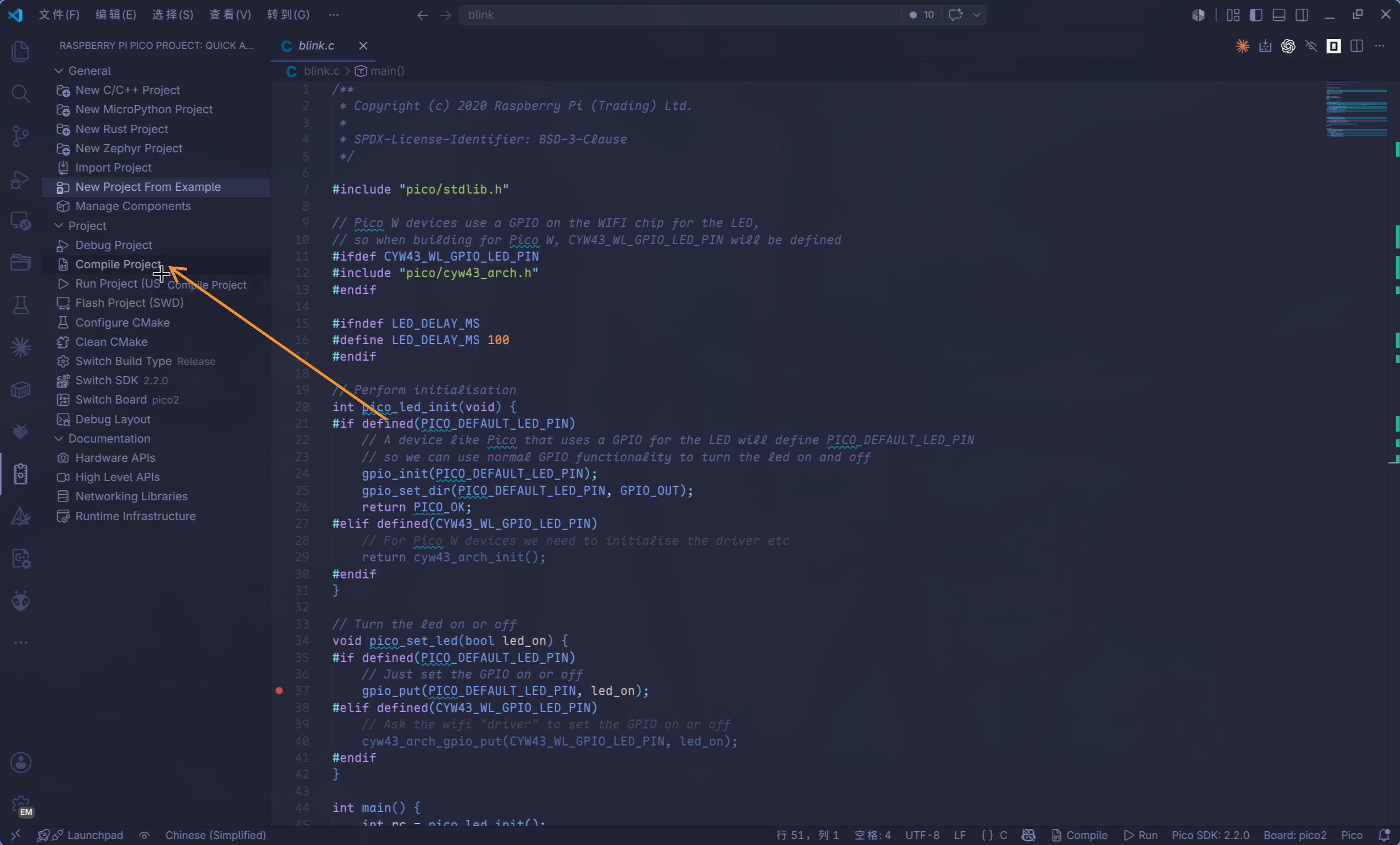Screen dimensions: 1400x845
Task: Click the blink command center search box
Action: (679, 15)
